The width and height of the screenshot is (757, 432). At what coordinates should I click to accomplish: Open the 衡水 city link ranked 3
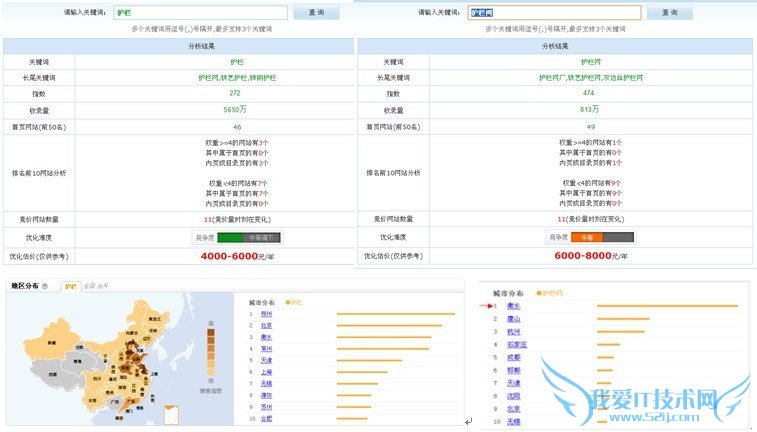point(266,337)
